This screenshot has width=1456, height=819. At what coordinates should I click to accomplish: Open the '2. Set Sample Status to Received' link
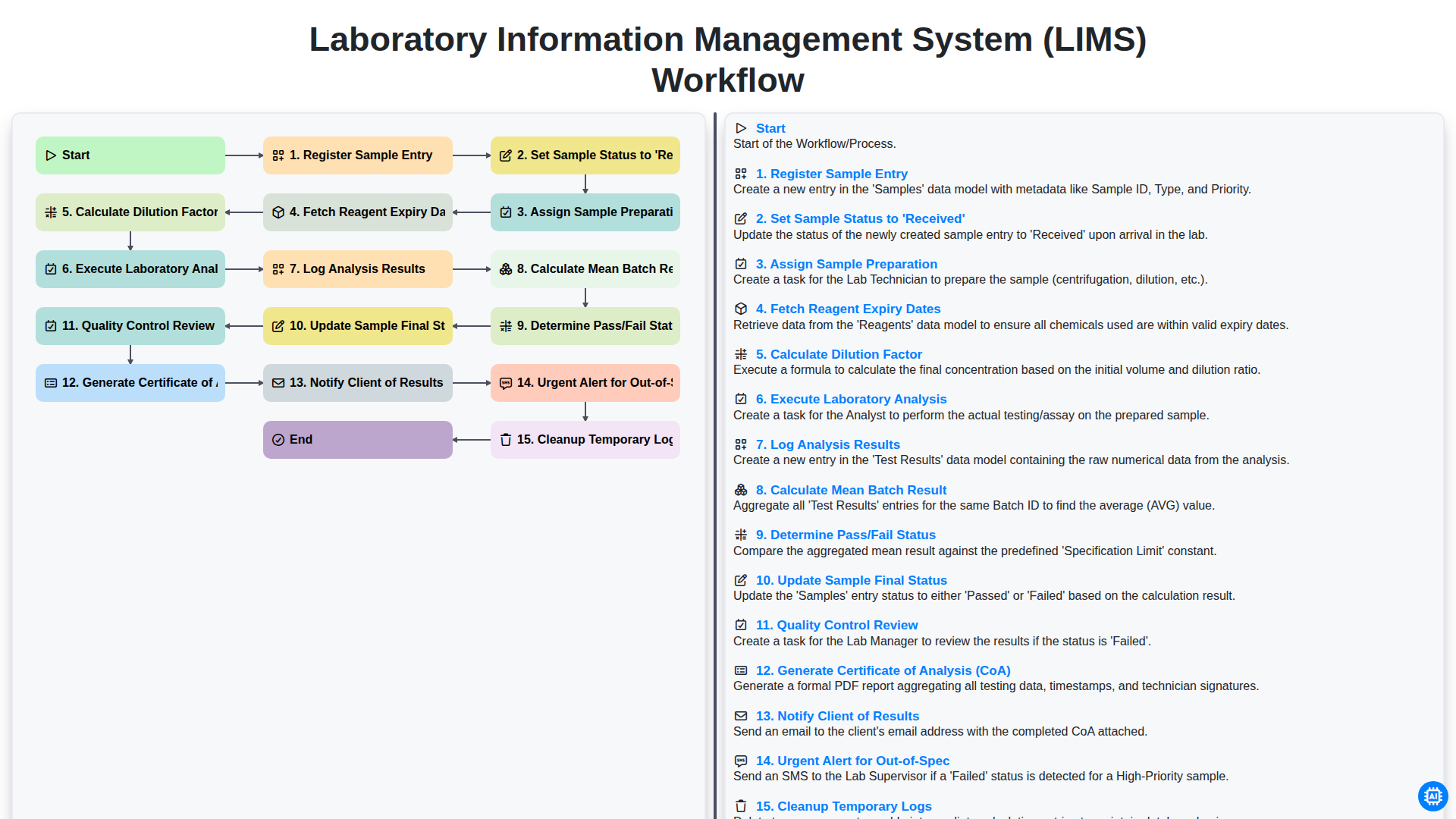[x=861, y=219]
